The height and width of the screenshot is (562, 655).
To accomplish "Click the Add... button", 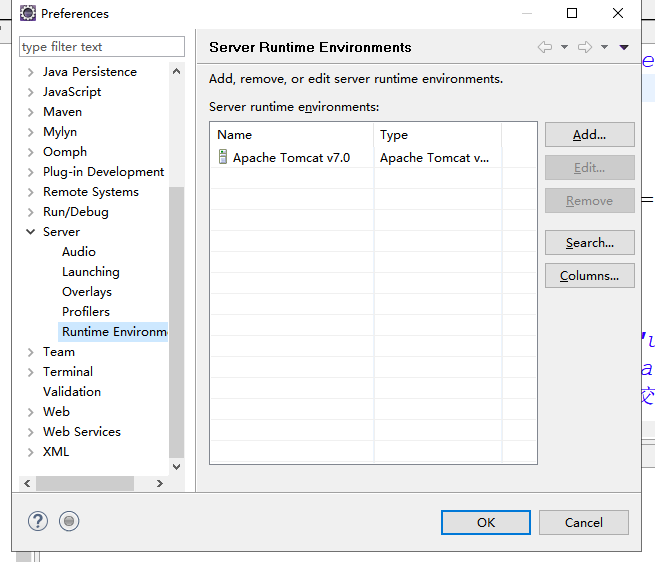I will (x=589, y=135).
